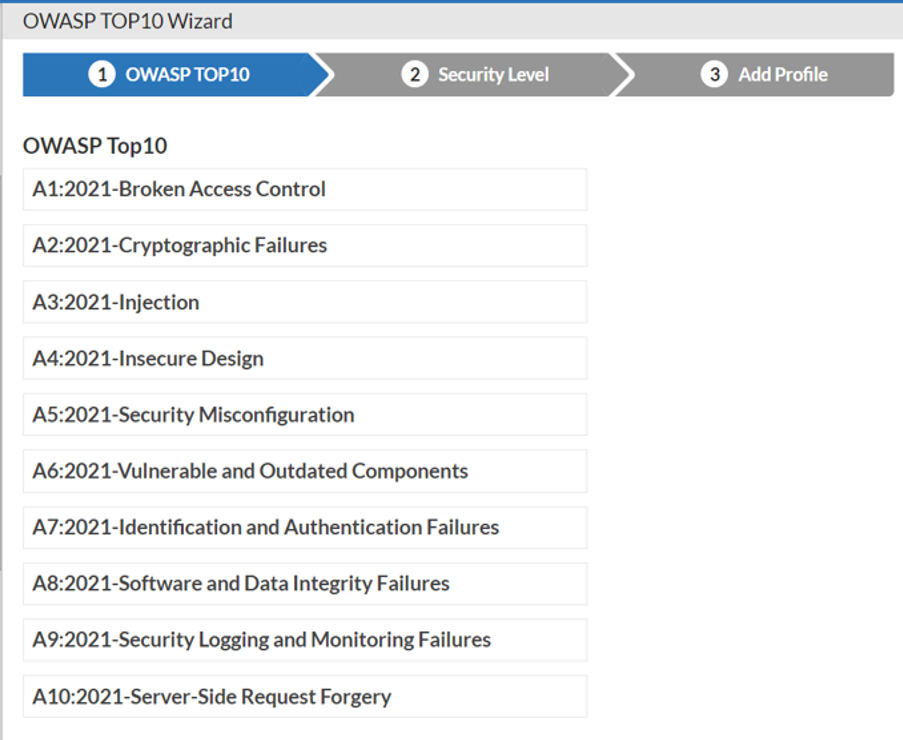Select A3:2021-Injection

[x=303, y=302]
